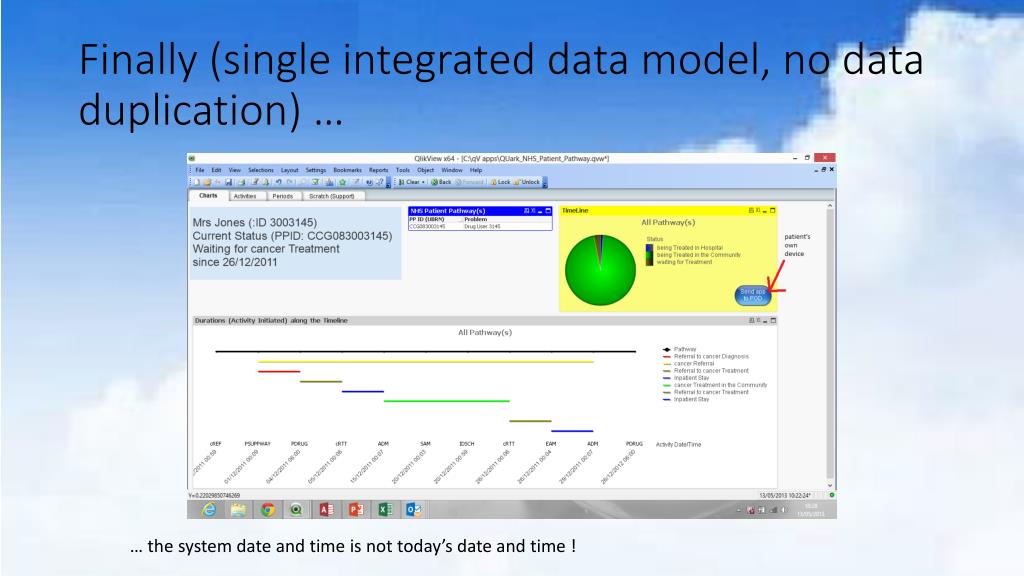1024x576 pixels.
Task: Open the Window menu
Action: click(452, 170)
